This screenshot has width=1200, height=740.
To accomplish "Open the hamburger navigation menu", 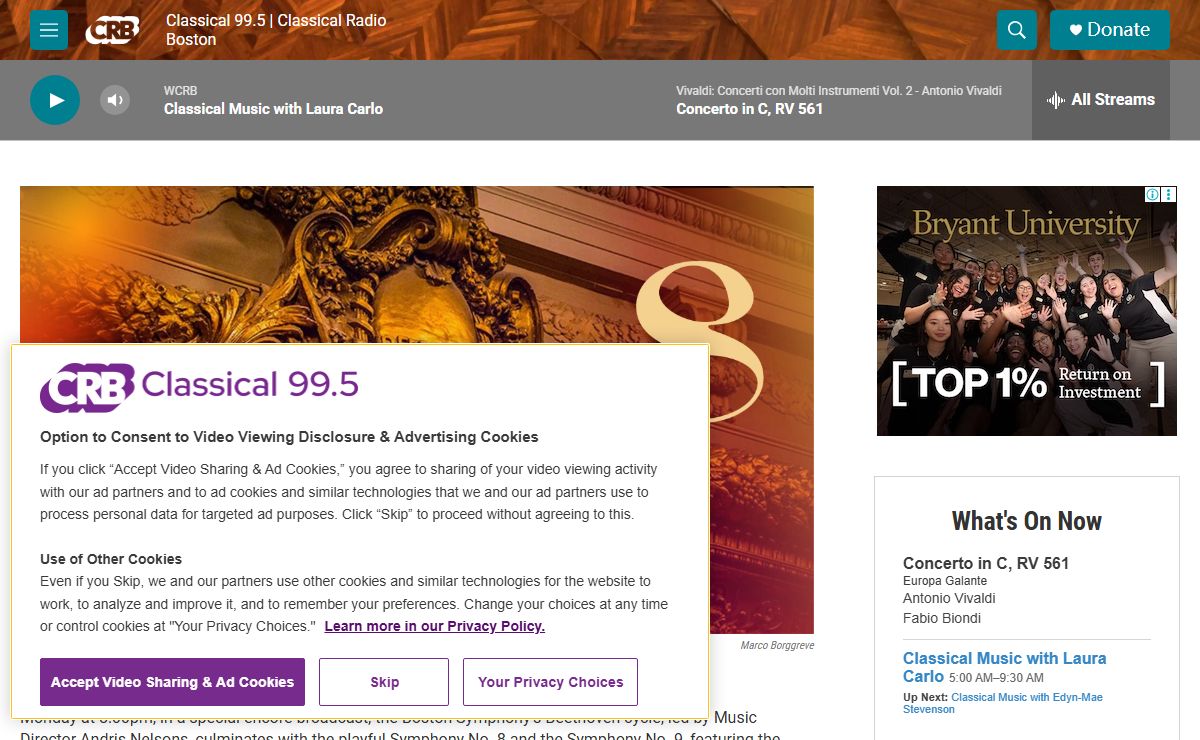I will click(x=49, y=30).
